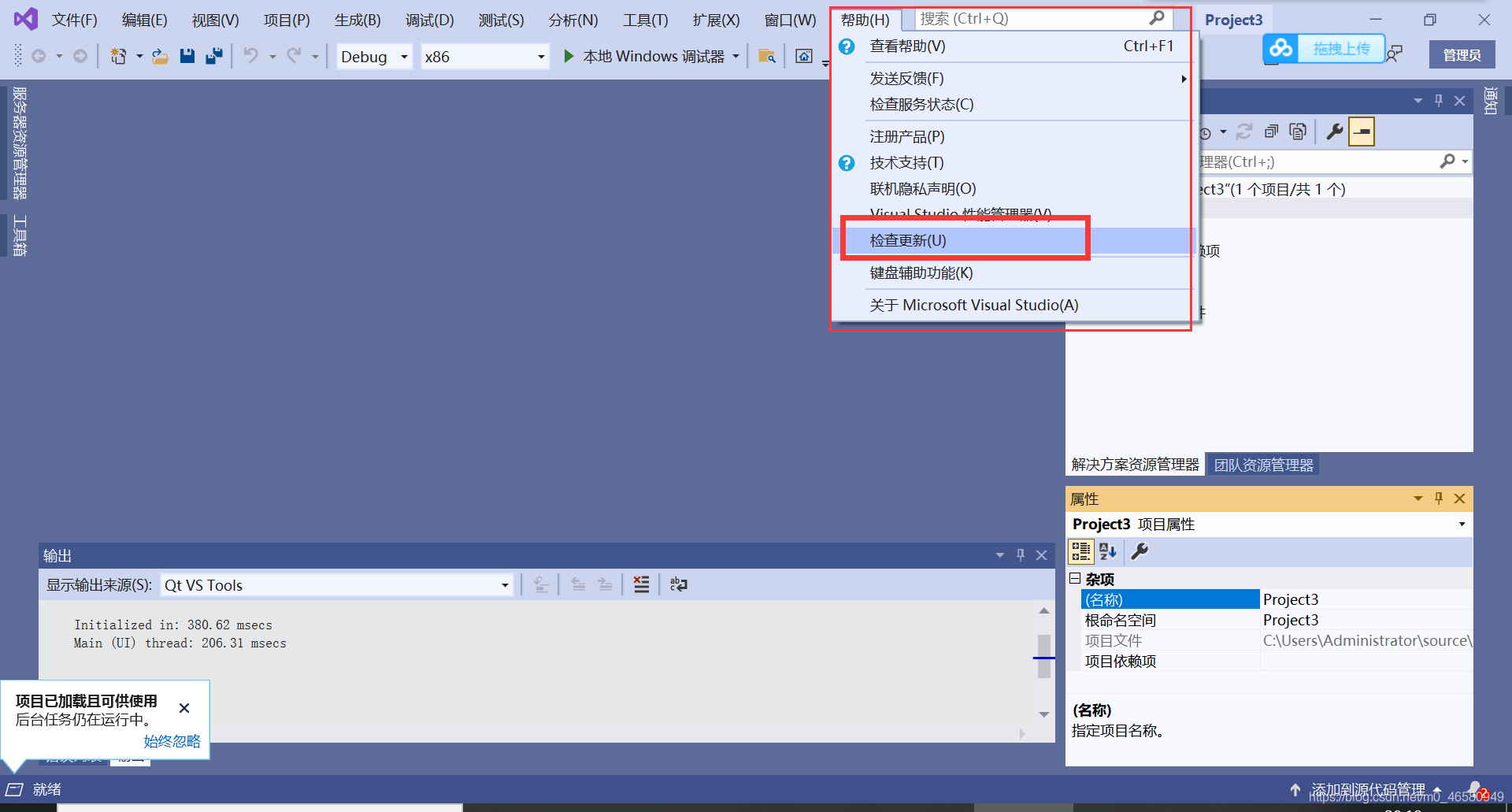Click the navigate backward arrow
Image resolution: width=1512 pixels, height=812 pixels.
[x=39, y=56]
